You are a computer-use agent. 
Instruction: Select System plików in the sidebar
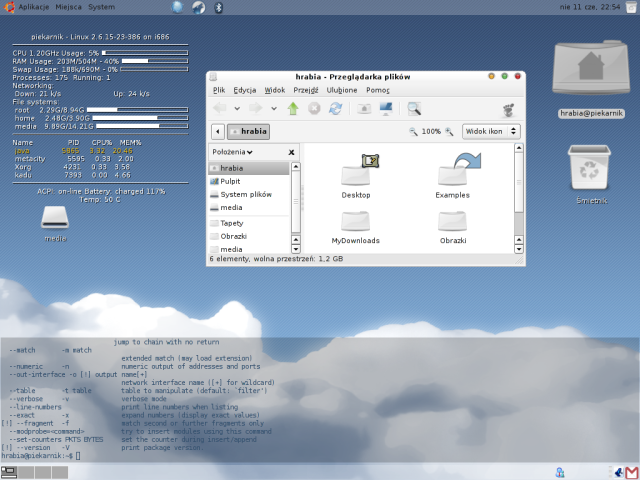[249, 194]
